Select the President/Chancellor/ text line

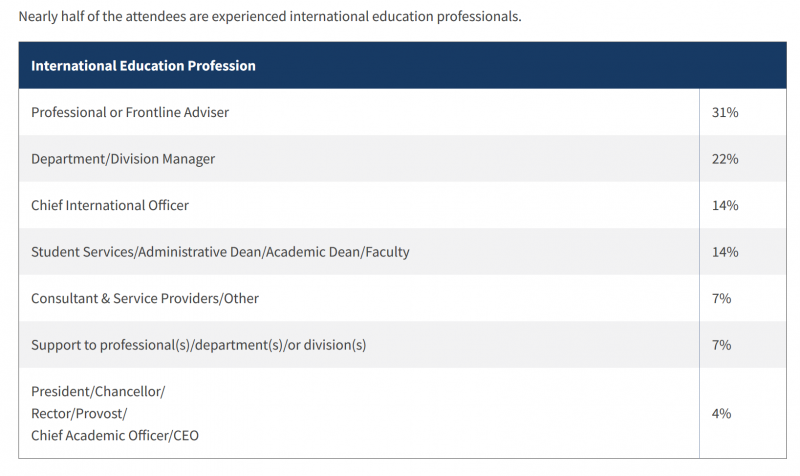tap(98, 391)
